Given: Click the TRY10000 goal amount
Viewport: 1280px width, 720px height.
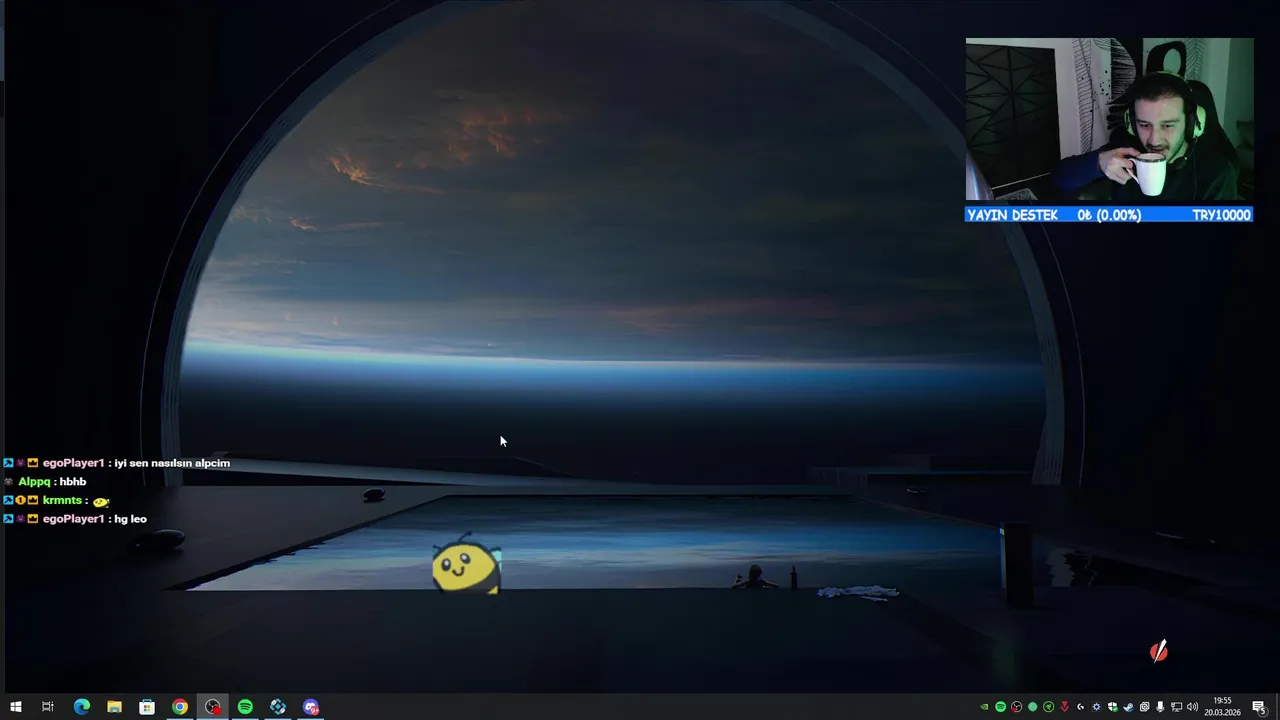Looking at the screenshot, I should (x=1221, y=214).
